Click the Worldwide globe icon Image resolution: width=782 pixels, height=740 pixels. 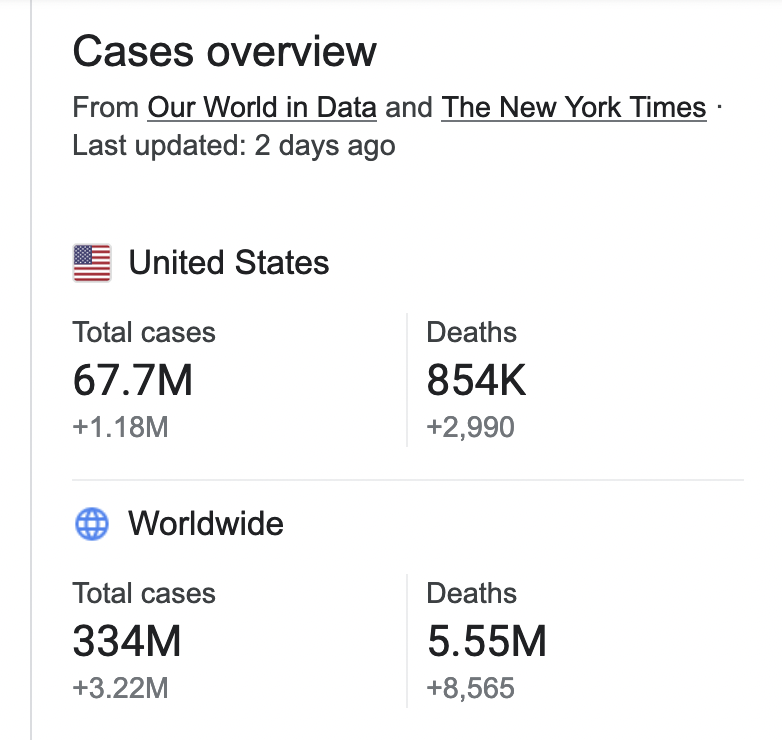click(x=92, y=524)
